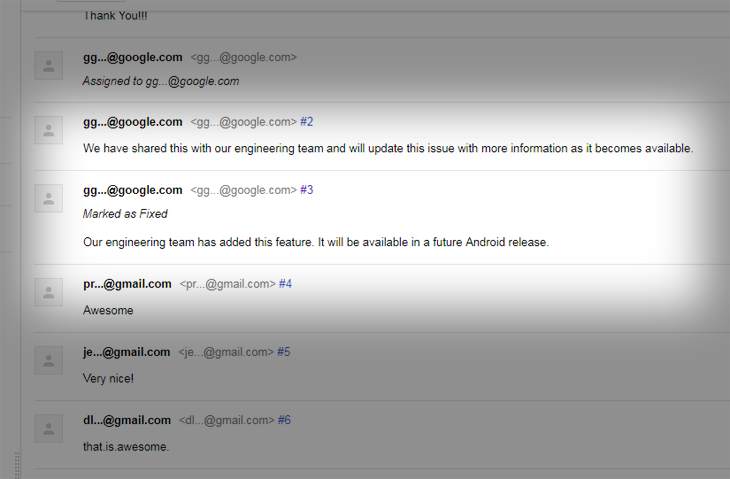Click bold author name pr...@gmail.com
The height and width of the screenshot is (479, 730).
click(127, 284)
